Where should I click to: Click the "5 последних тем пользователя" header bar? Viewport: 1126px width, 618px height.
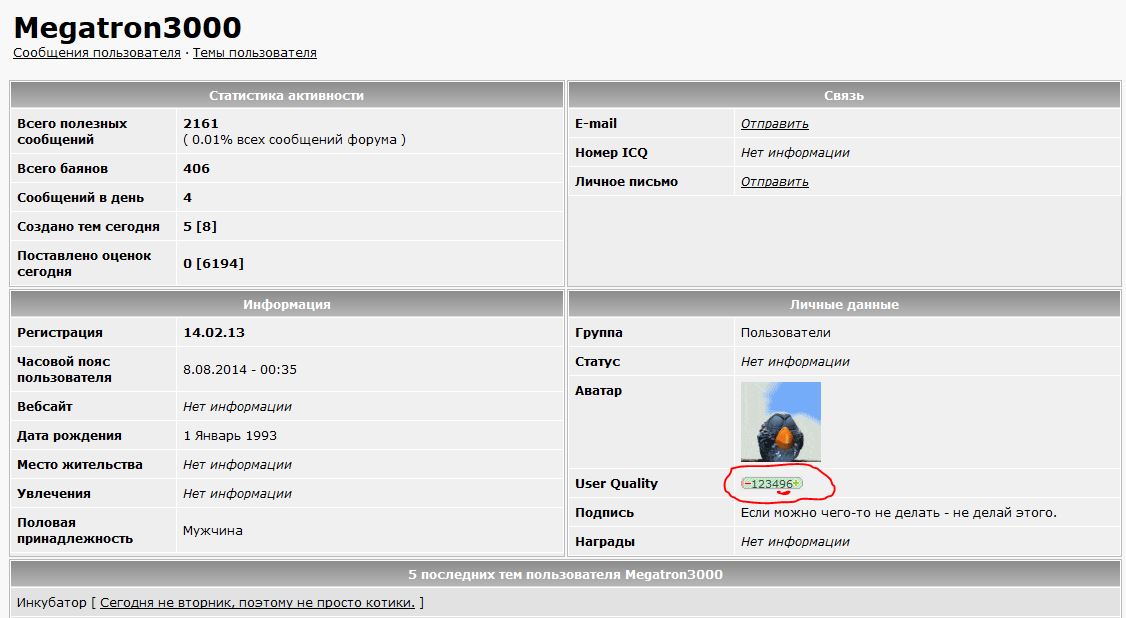[x=565, y=574]
